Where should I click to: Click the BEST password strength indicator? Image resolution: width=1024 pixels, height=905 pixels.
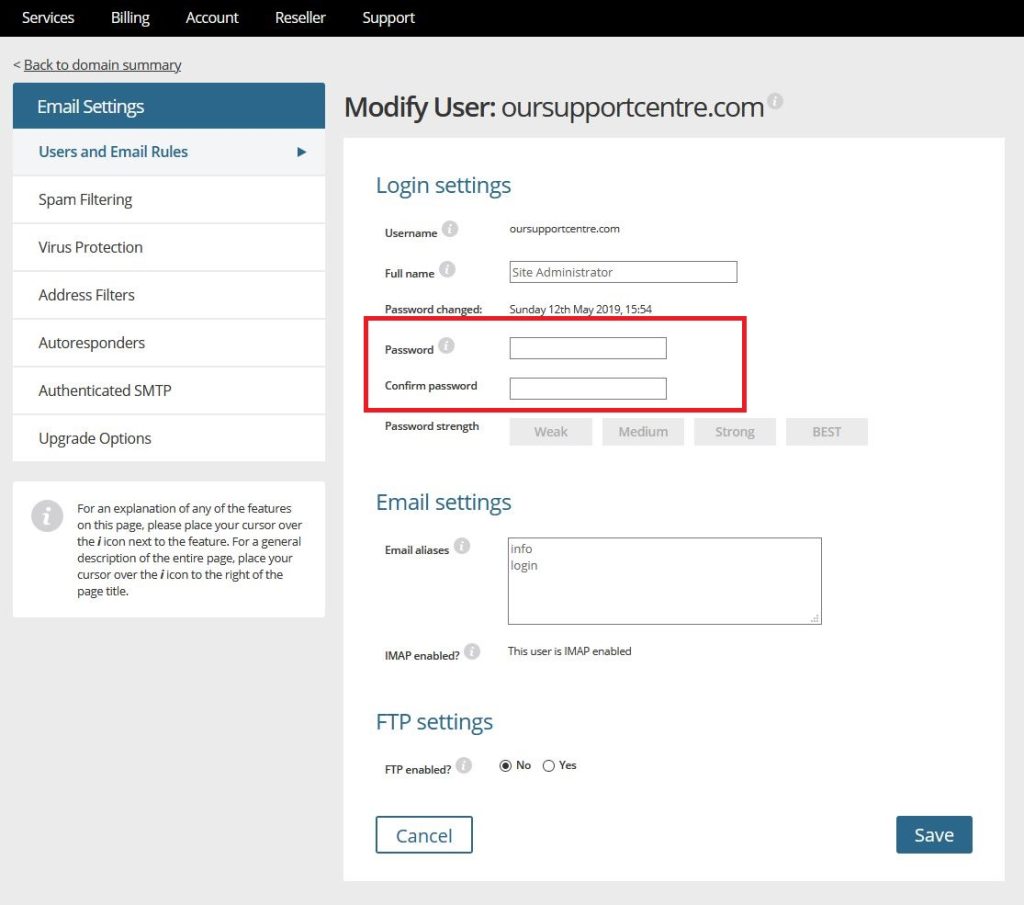click(x=827, y=432)
